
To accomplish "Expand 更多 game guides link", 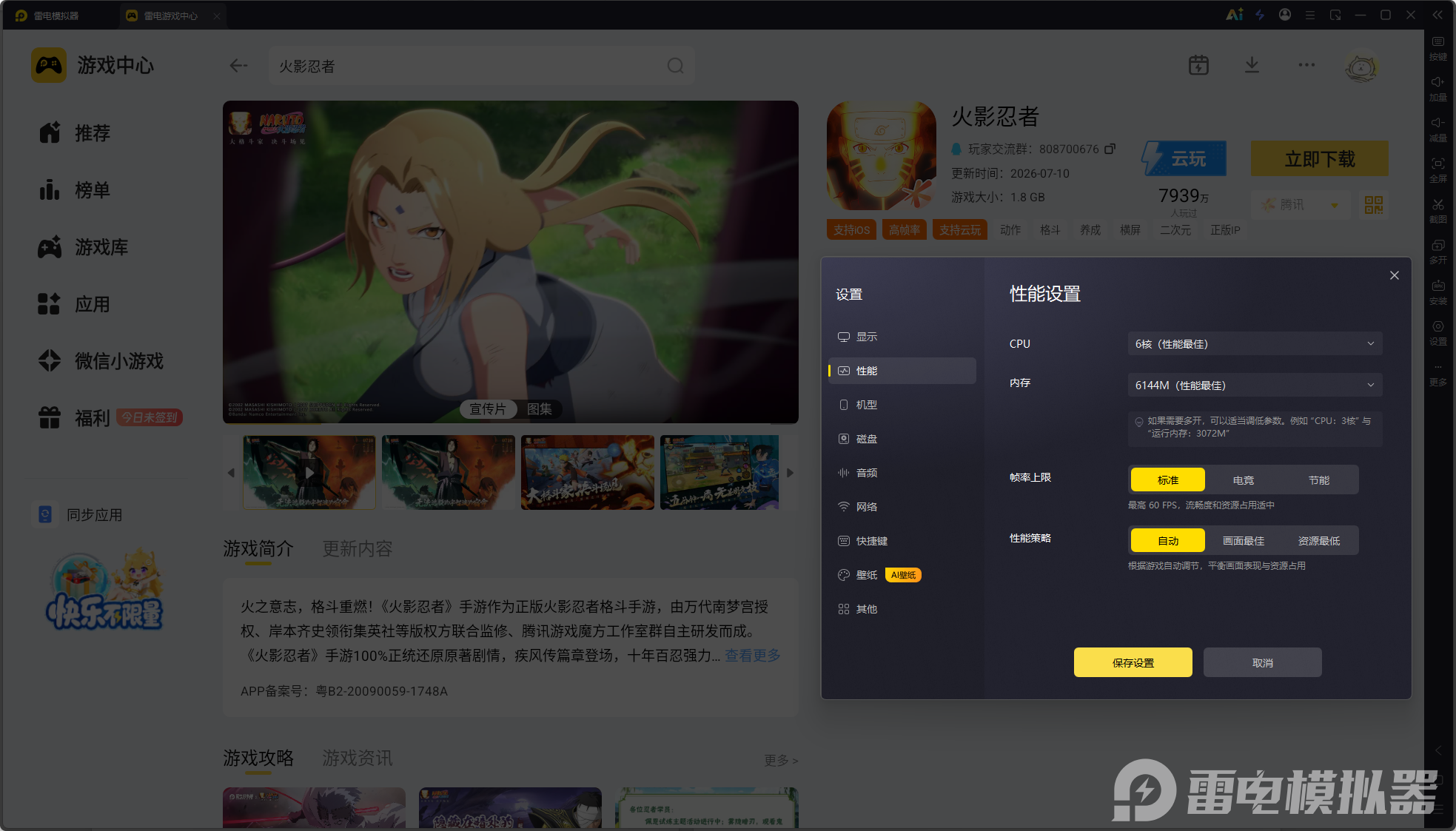I will (781, 760).
